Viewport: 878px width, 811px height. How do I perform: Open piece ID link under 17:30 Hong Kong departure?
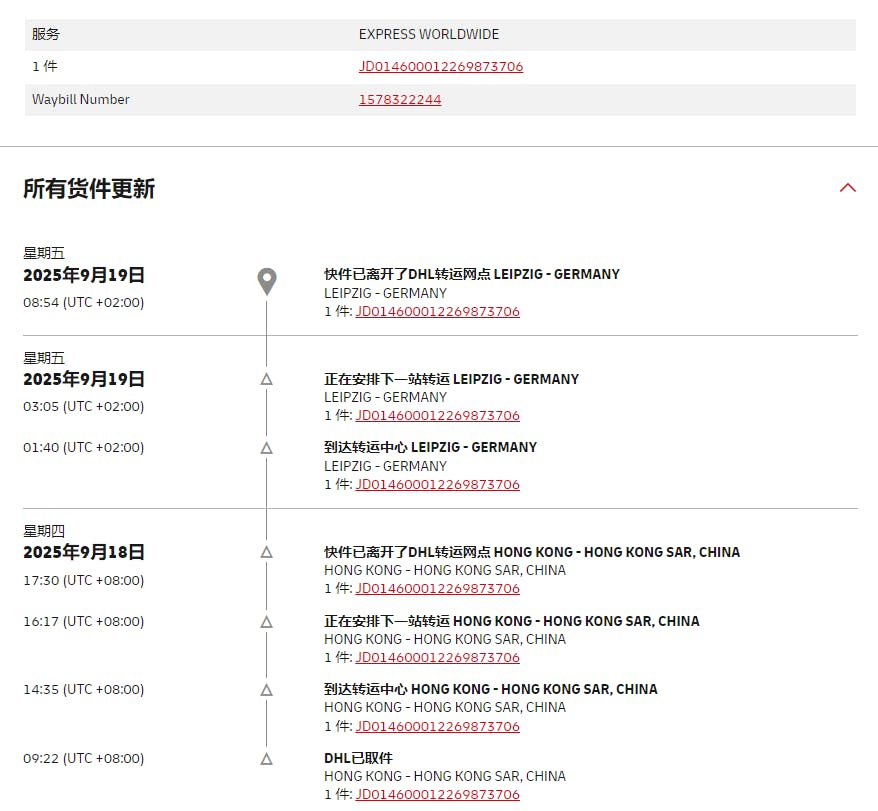click(x=437, y=588)
